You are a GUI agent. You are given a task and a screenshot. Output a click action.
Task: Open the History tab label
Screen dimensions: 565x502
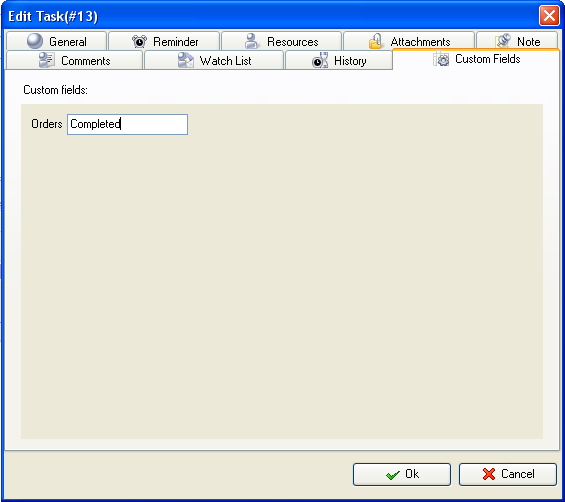point(350,61)
